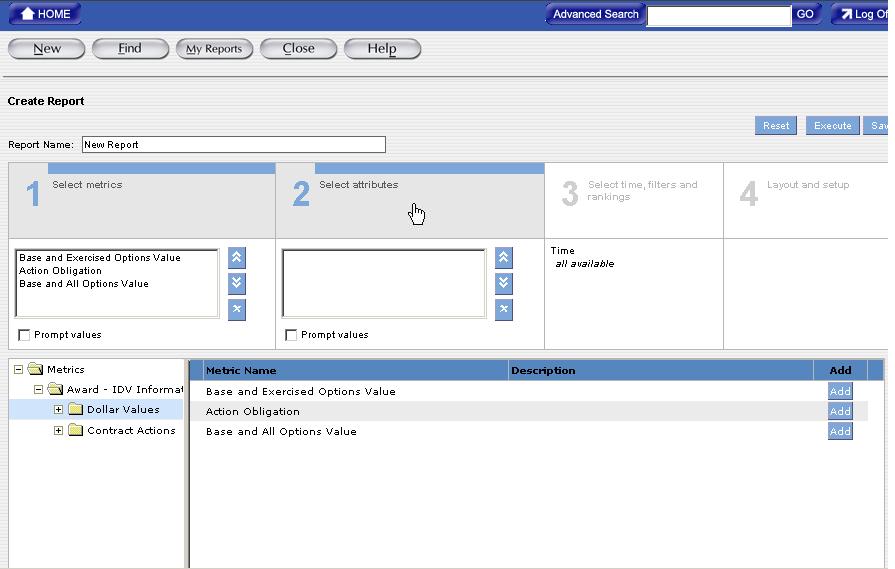Screen dimensions: 895x569
Task: Click the Time all available filter text
Action: click(583, 257)
